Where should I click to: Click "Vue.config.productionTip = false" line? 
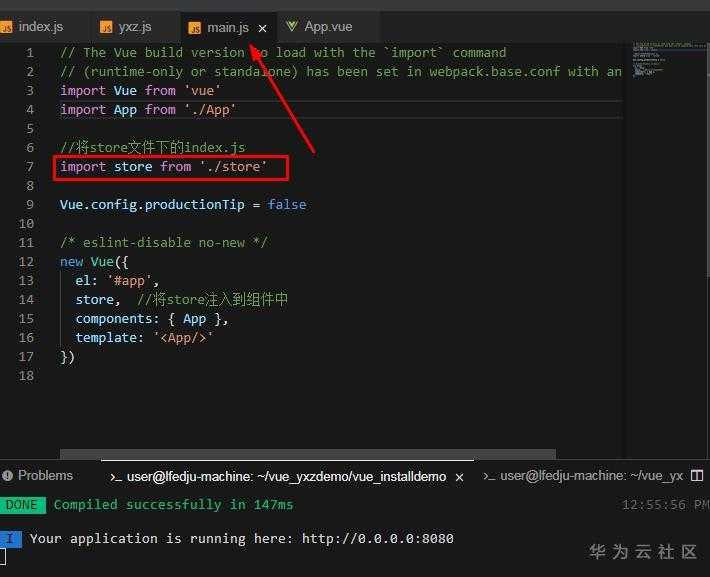(x=183, y=205)
